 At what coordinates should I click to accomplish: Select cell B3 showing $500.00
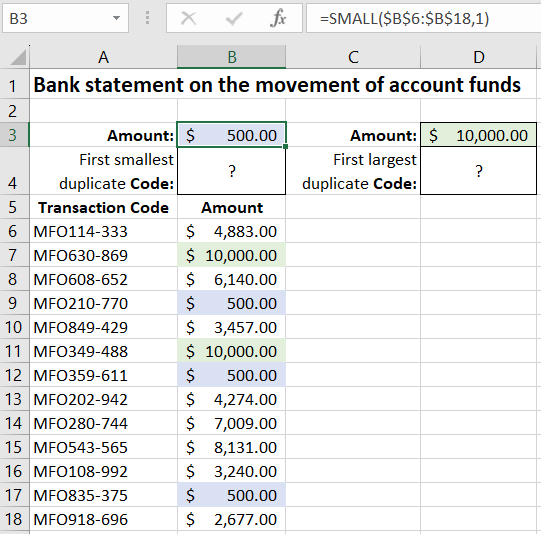pos(232,135)
